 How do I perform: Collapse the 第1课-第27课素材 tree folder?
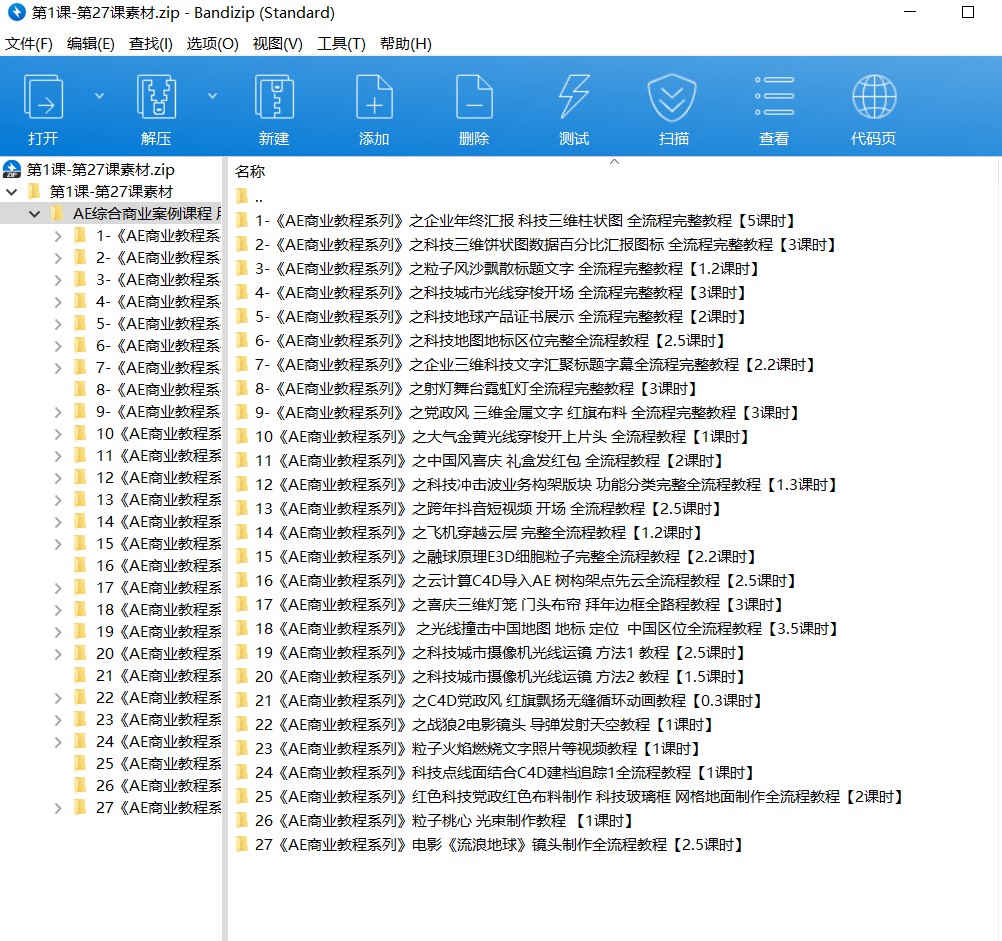[12, 192]
